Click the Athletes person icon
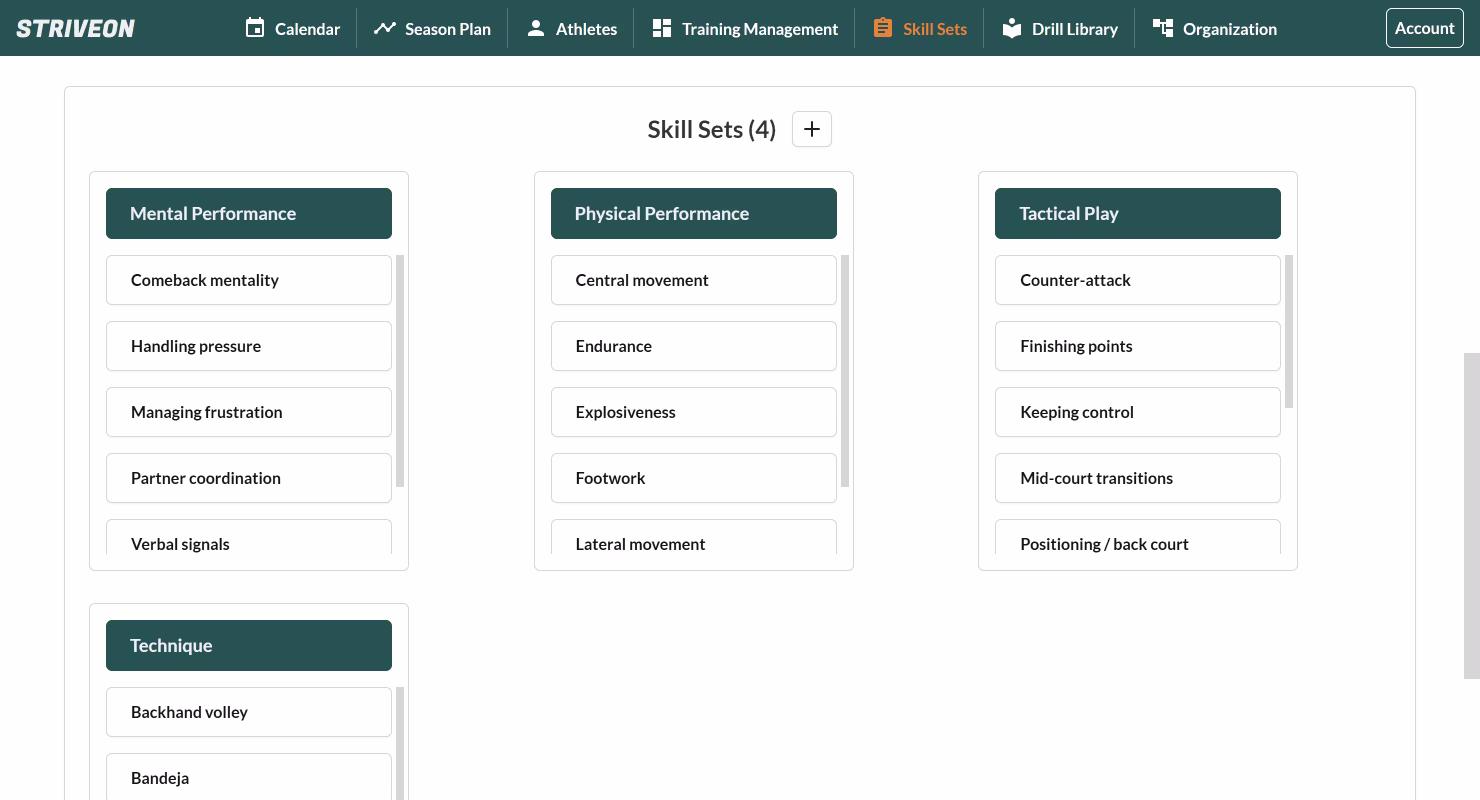This screenshot has width=1480, height=800. click(536, 28)
